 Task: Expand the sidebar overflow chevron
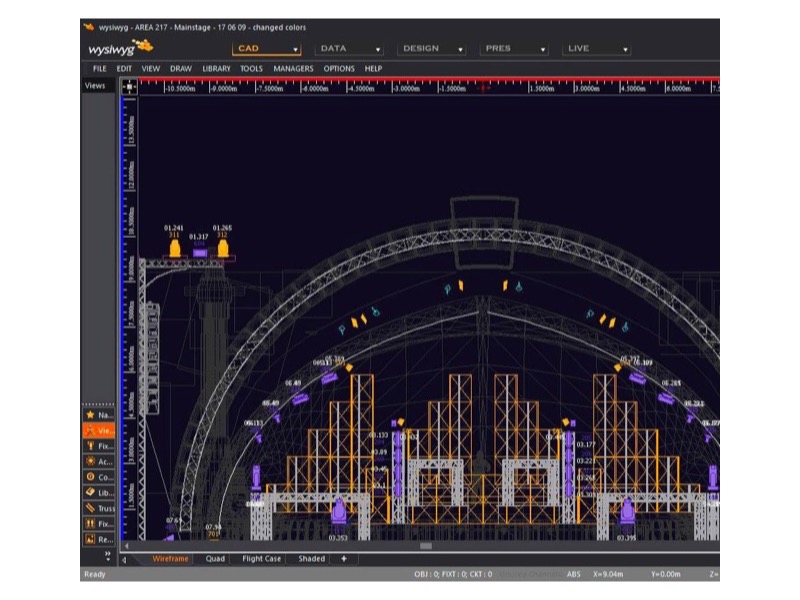(107, 551)
